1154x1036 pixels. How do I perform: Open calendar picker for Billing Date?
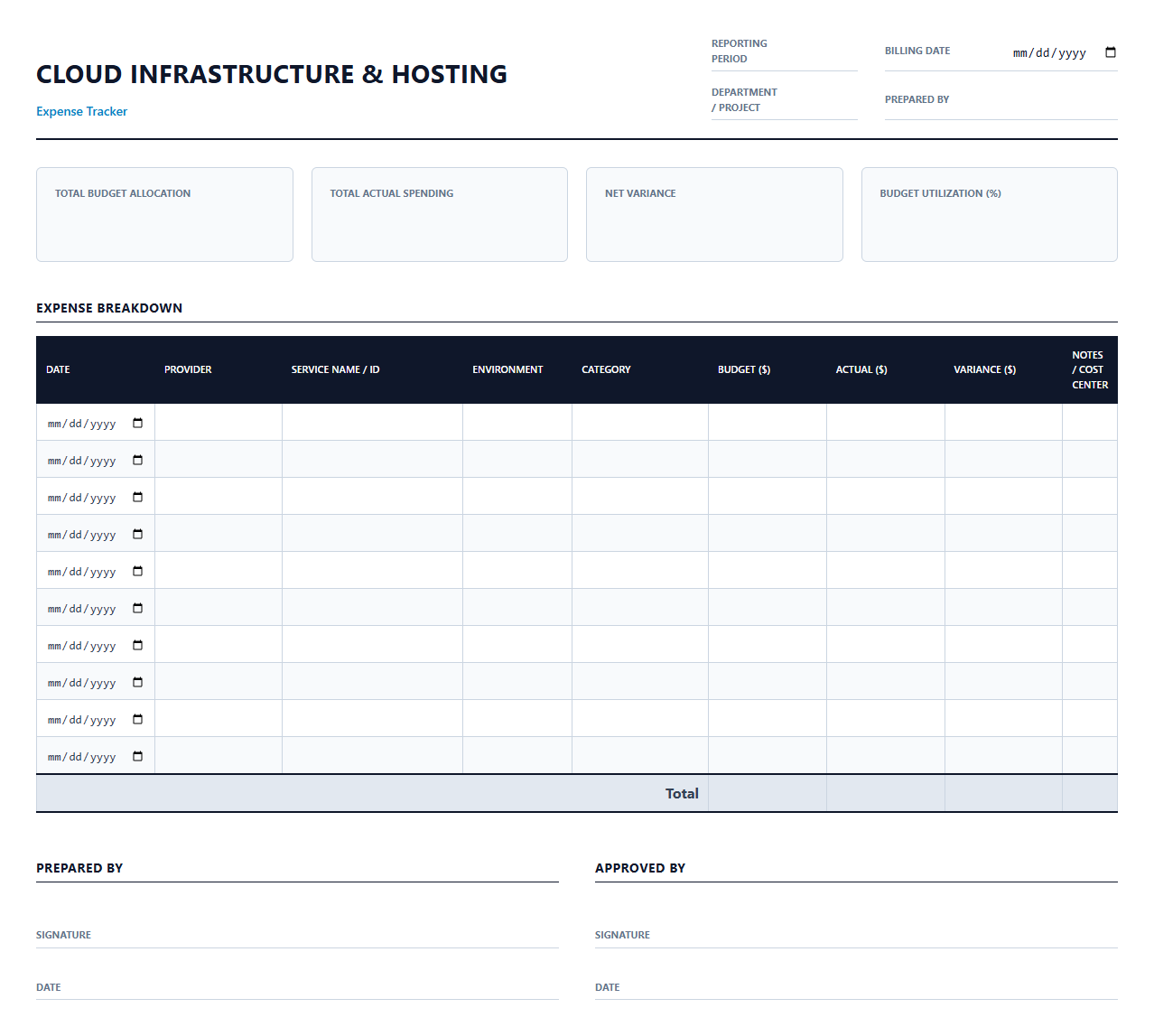pyautogui.click(x=1111, y=52)
